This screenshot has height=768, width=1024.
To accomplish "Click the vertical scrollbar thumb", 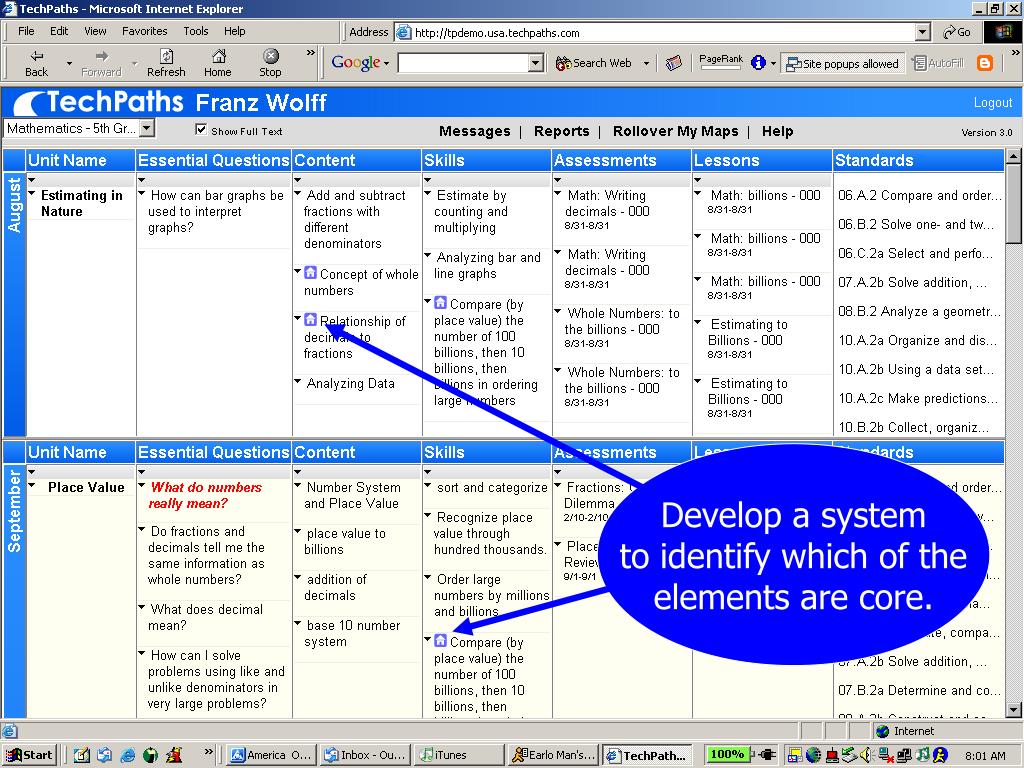I will click(x=1013, y=202).
